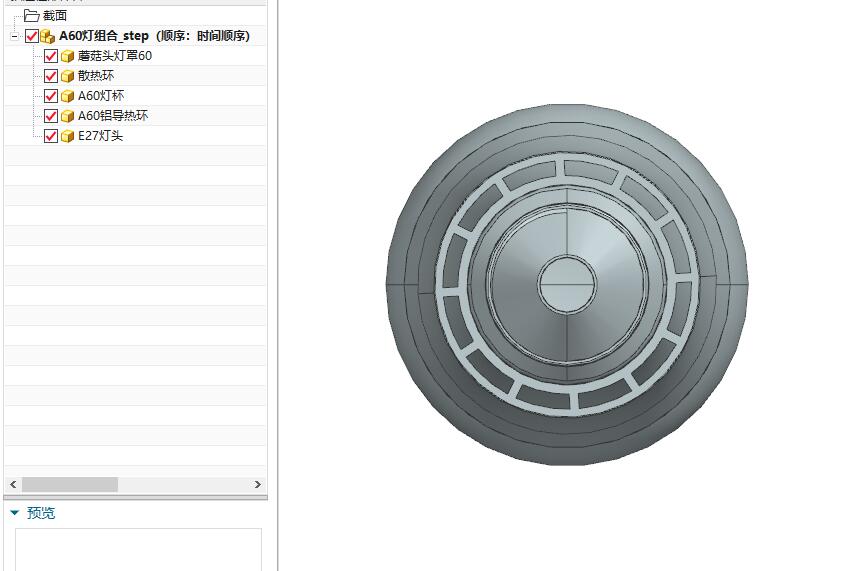Image resolution: width=854 pixels, height=571 pixels.
Task: Collapse the 预览 preview section
Action: (15, 513)
